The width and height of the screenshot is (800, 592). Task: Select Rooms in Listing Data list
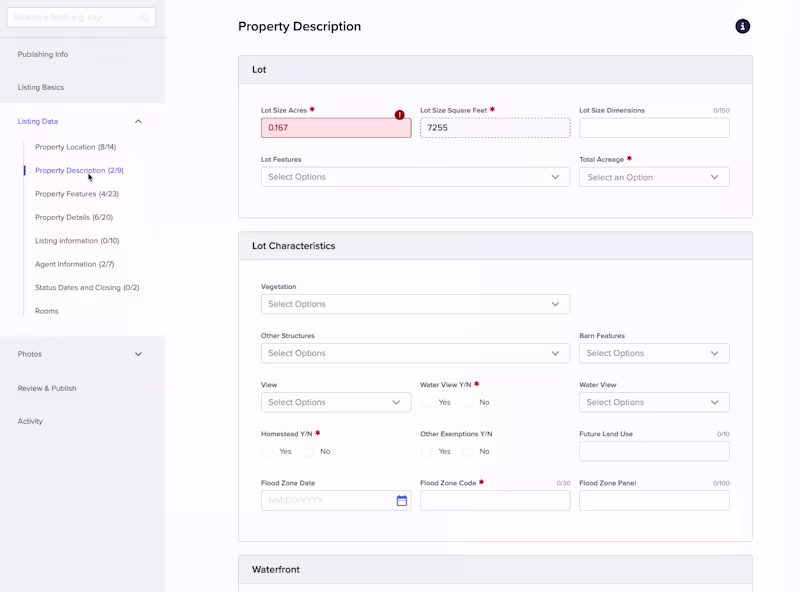tap(46, 311)
